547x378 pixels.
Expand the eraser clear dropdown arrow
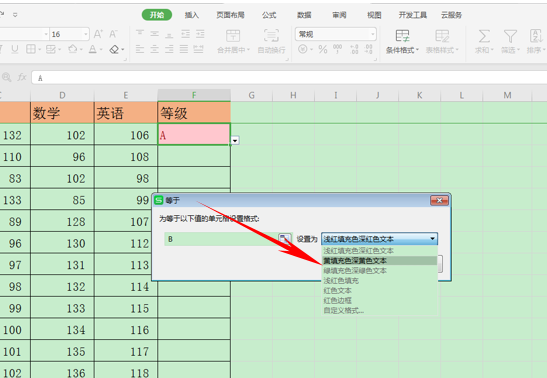pyautogui.click(x=123, y=50)
